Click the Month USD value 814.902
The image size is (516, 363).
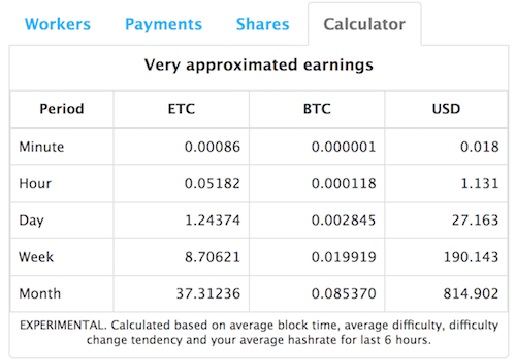coord(471,294)
